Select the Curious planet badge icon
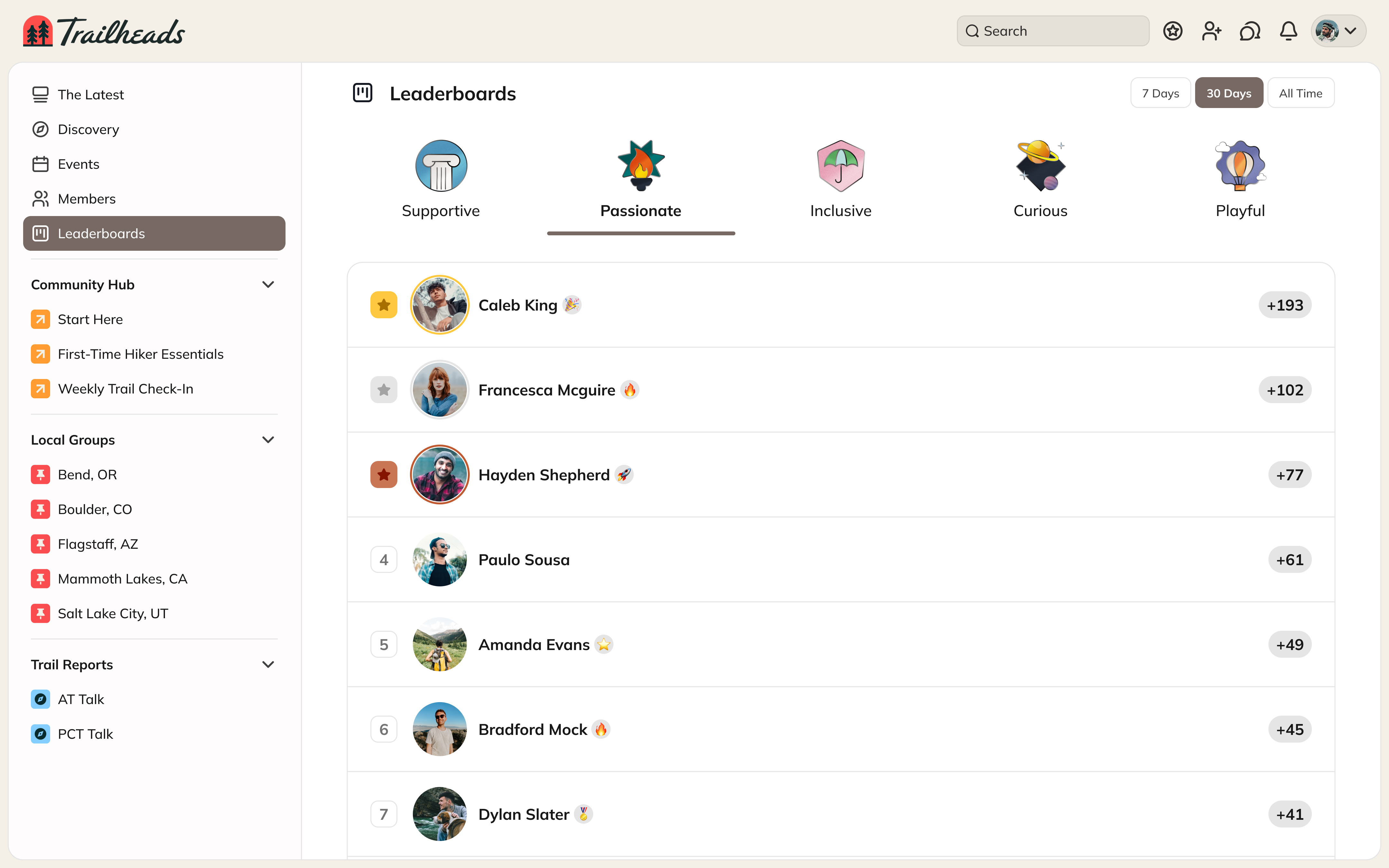1389x868 pixels. point(1040,166)
